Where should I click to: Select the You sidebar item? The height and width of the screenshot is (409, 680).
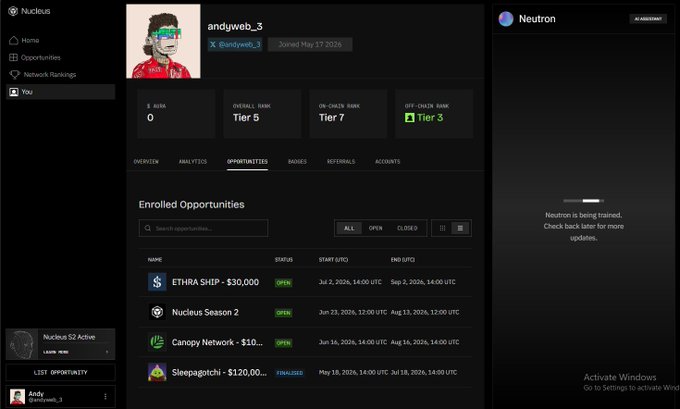(60, 92)
